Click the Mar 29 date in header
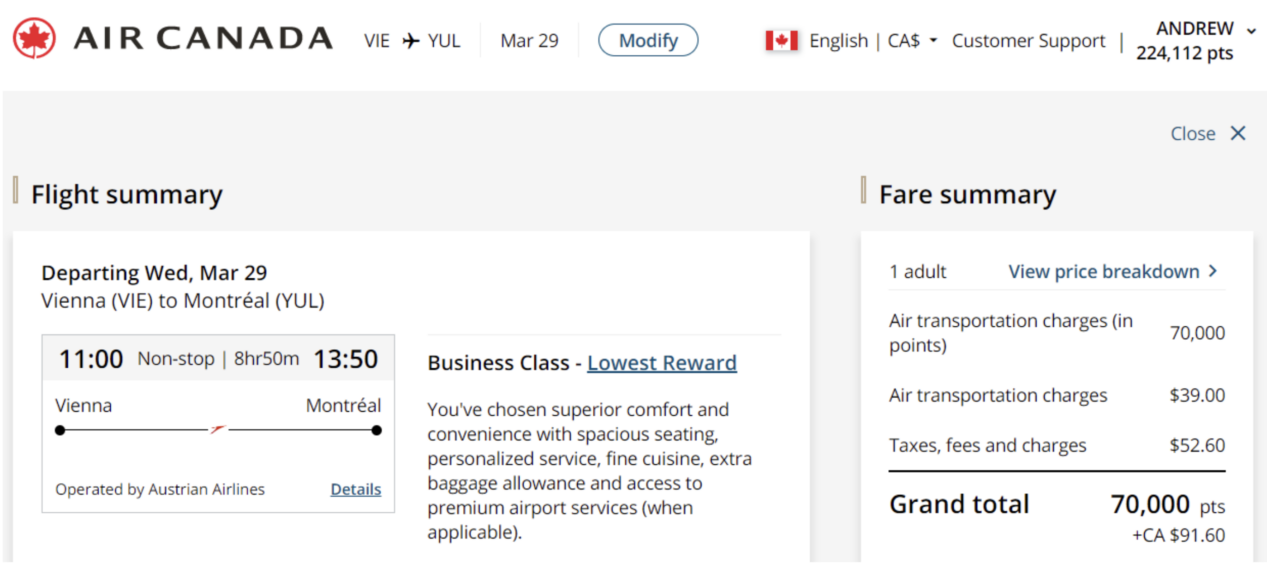The height and width of the screenshot is (575, 1267). (x=529, y=41)
